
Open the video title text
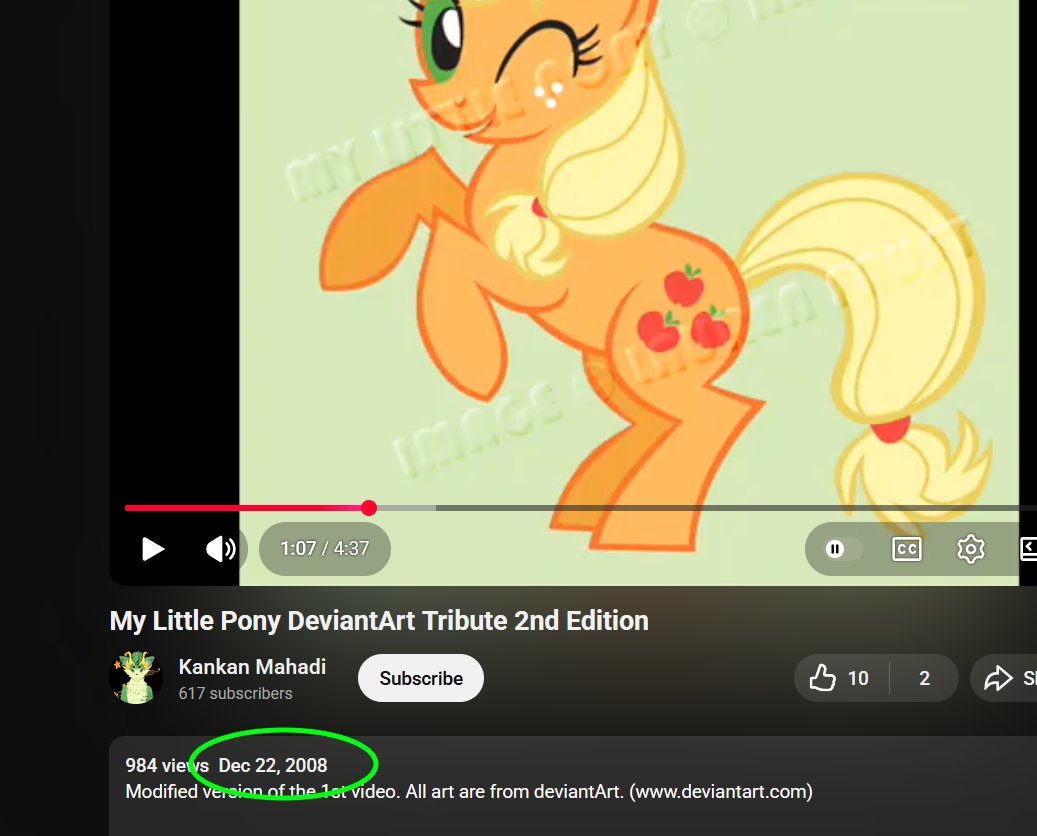pyautogui.click(x=379, y=621)
